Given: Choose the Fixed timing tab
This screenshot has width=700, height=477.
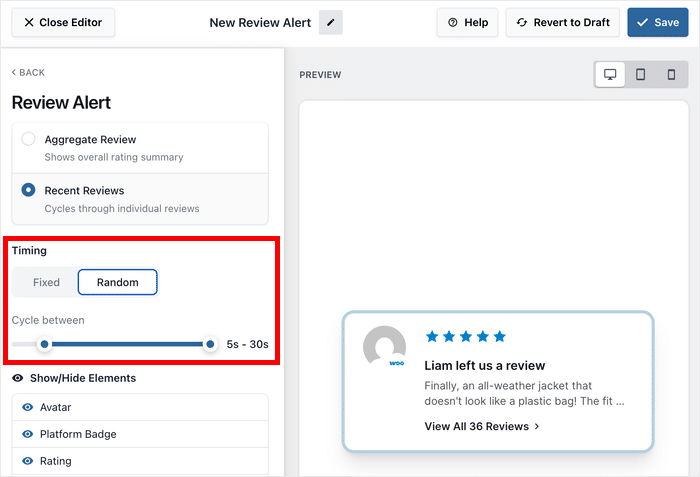Looking at the screenshot, I should tap(46, 283).
